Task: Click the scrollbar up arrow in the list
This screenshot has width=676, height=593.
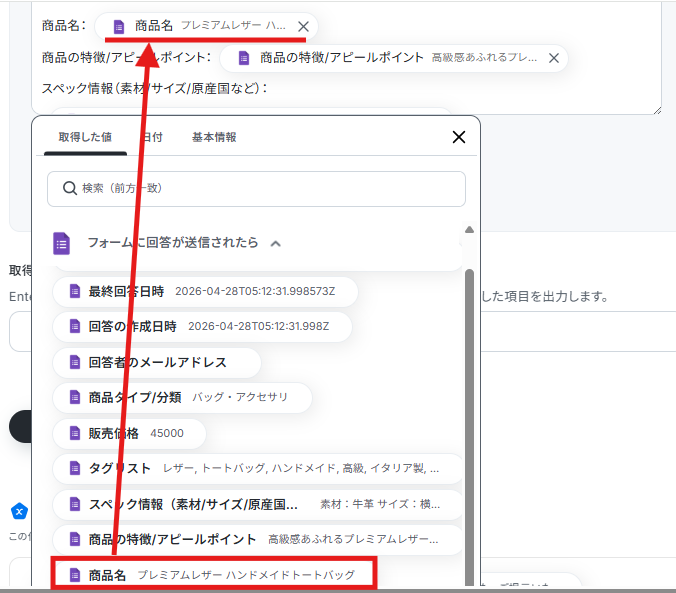Action: 469,229
